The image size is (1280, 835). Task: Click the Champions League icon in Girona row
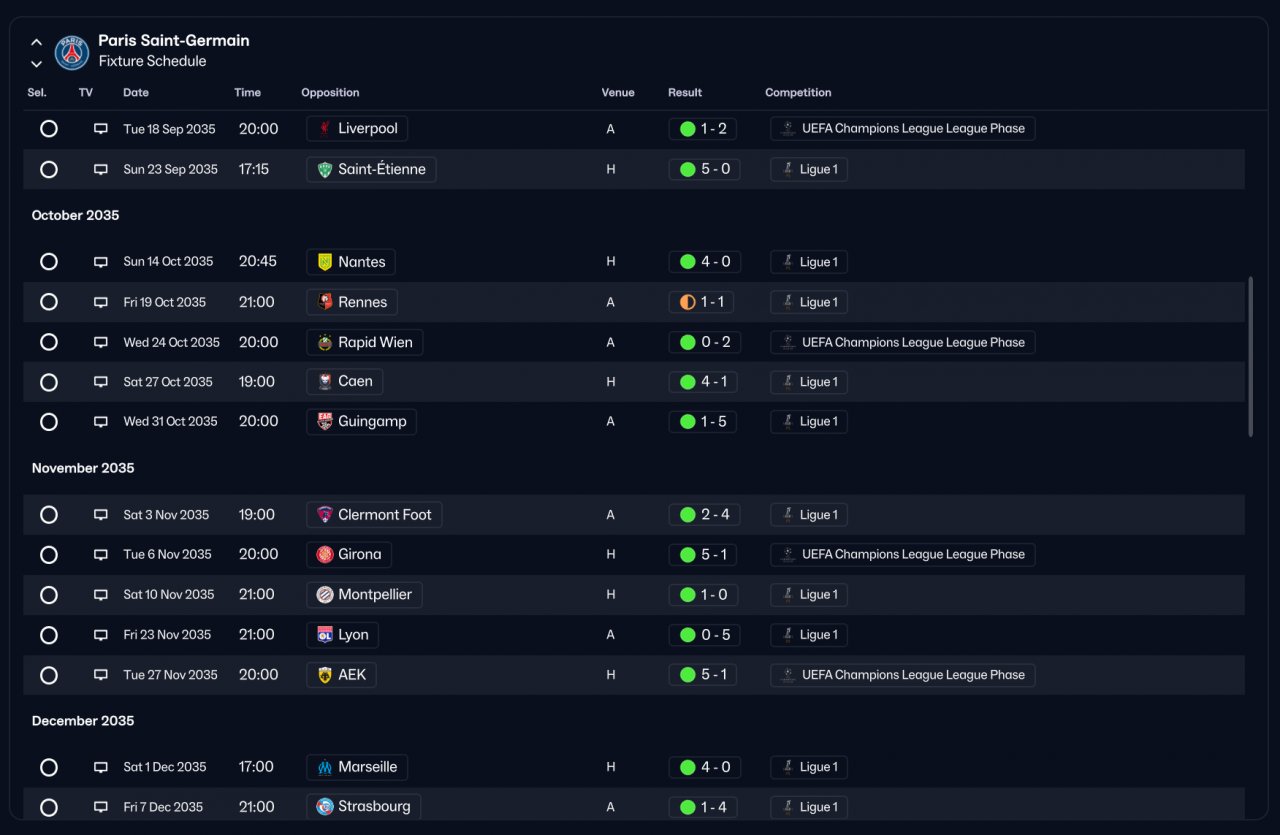(x=789, y=555)
